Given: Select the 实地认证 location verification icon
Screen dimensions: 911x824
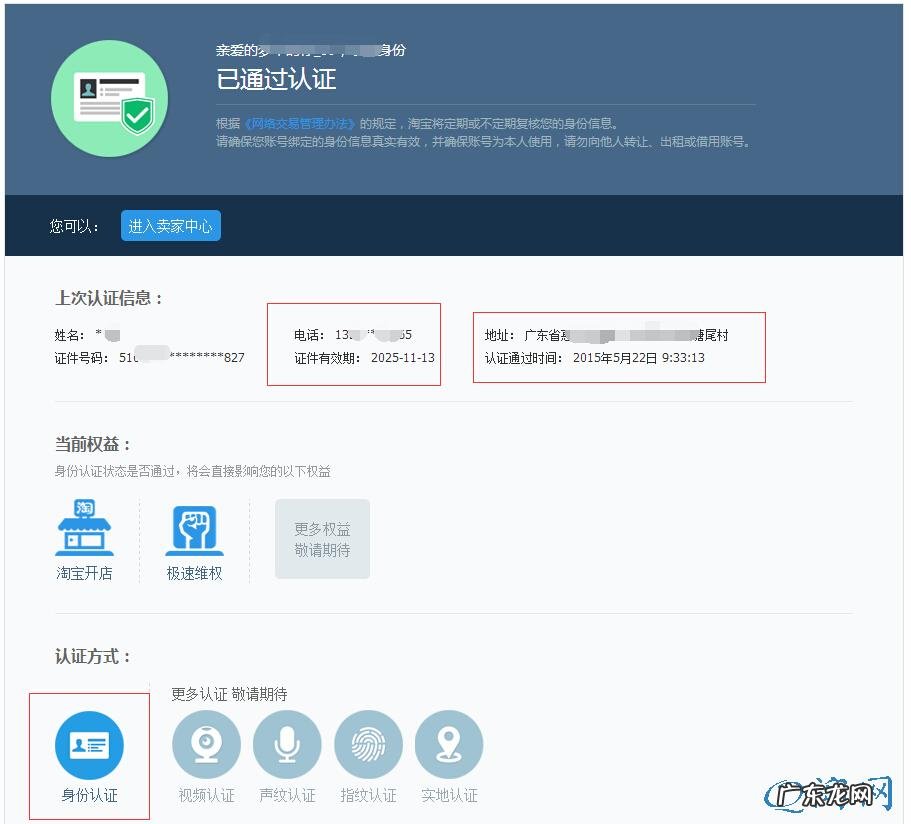Looking at the screenshot, I should point(449,744).
